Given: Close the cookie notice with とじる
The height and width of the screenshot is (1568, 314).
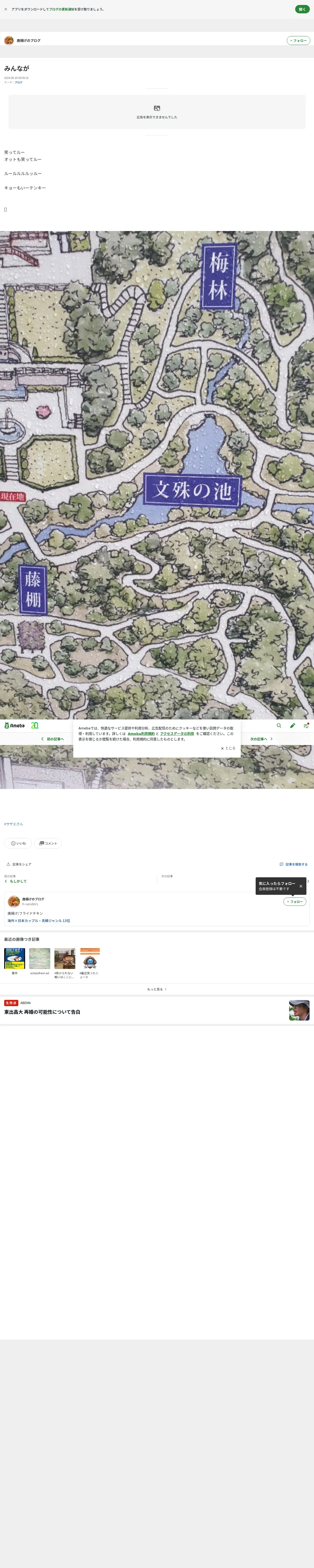Looking at the screenshot, I should (x=228, y=748).
